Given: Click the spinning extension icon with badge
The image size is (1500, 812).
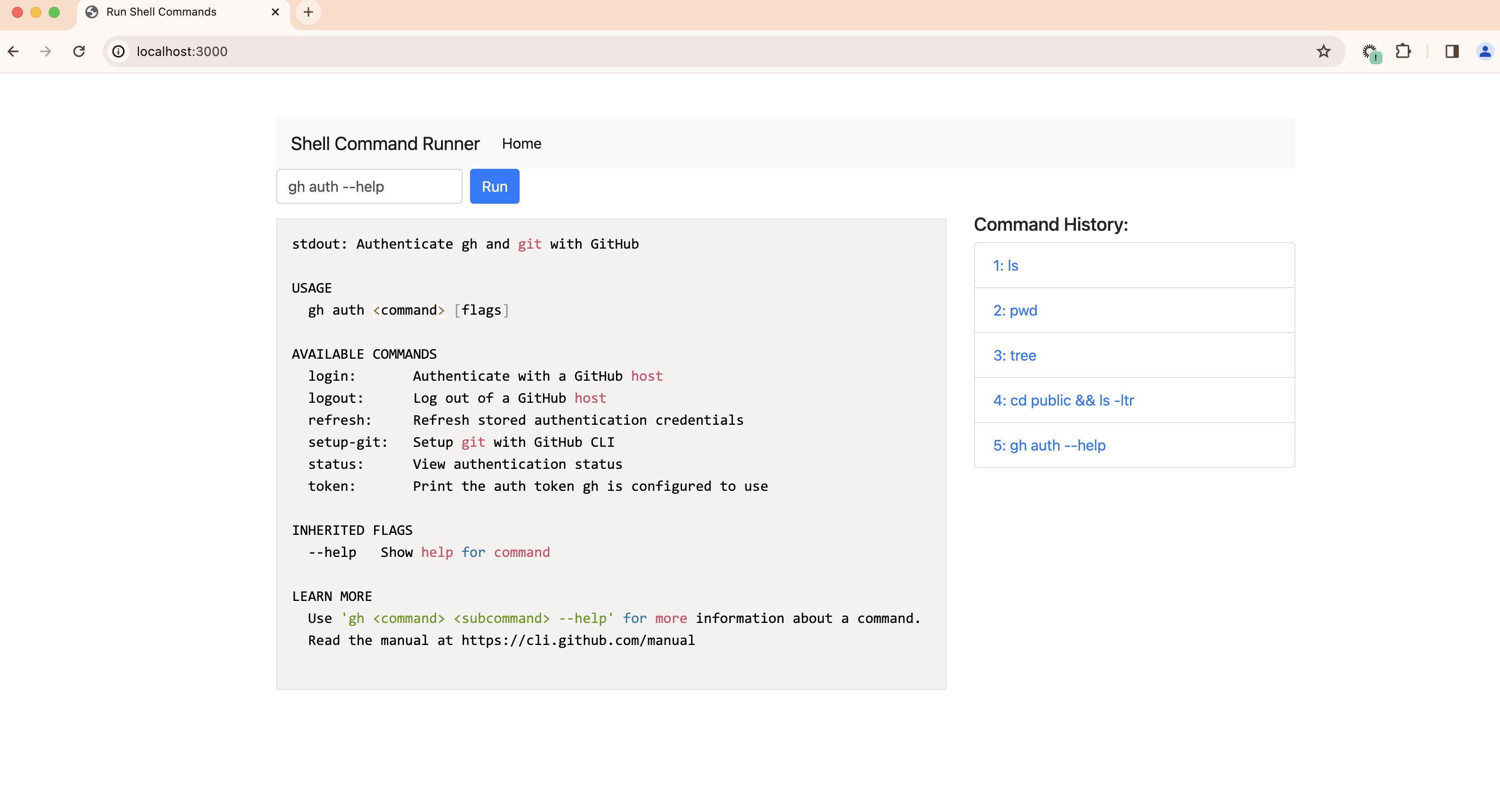Looking at the screenshot, I should point(1370,52).
